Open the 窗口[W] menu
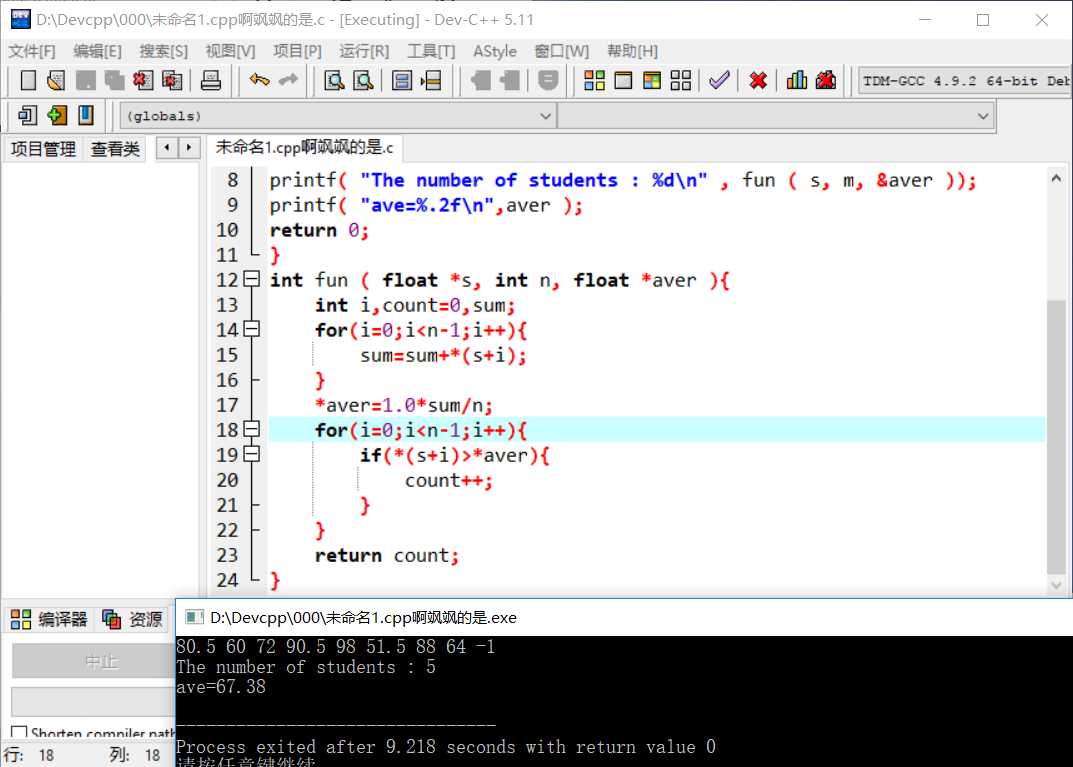Screen dimensions: 1073x767 pos(561,51)
